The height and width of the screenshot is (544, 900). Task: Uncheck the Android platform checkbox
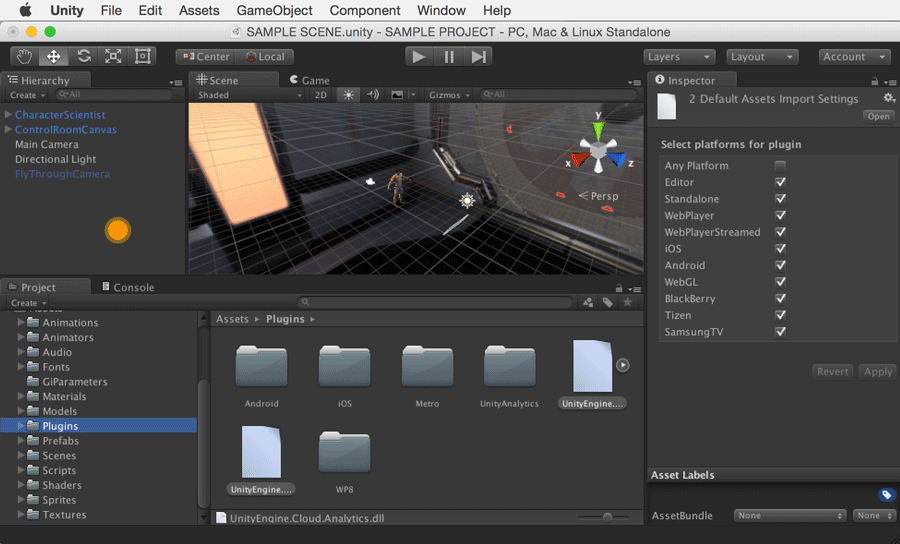780,266
